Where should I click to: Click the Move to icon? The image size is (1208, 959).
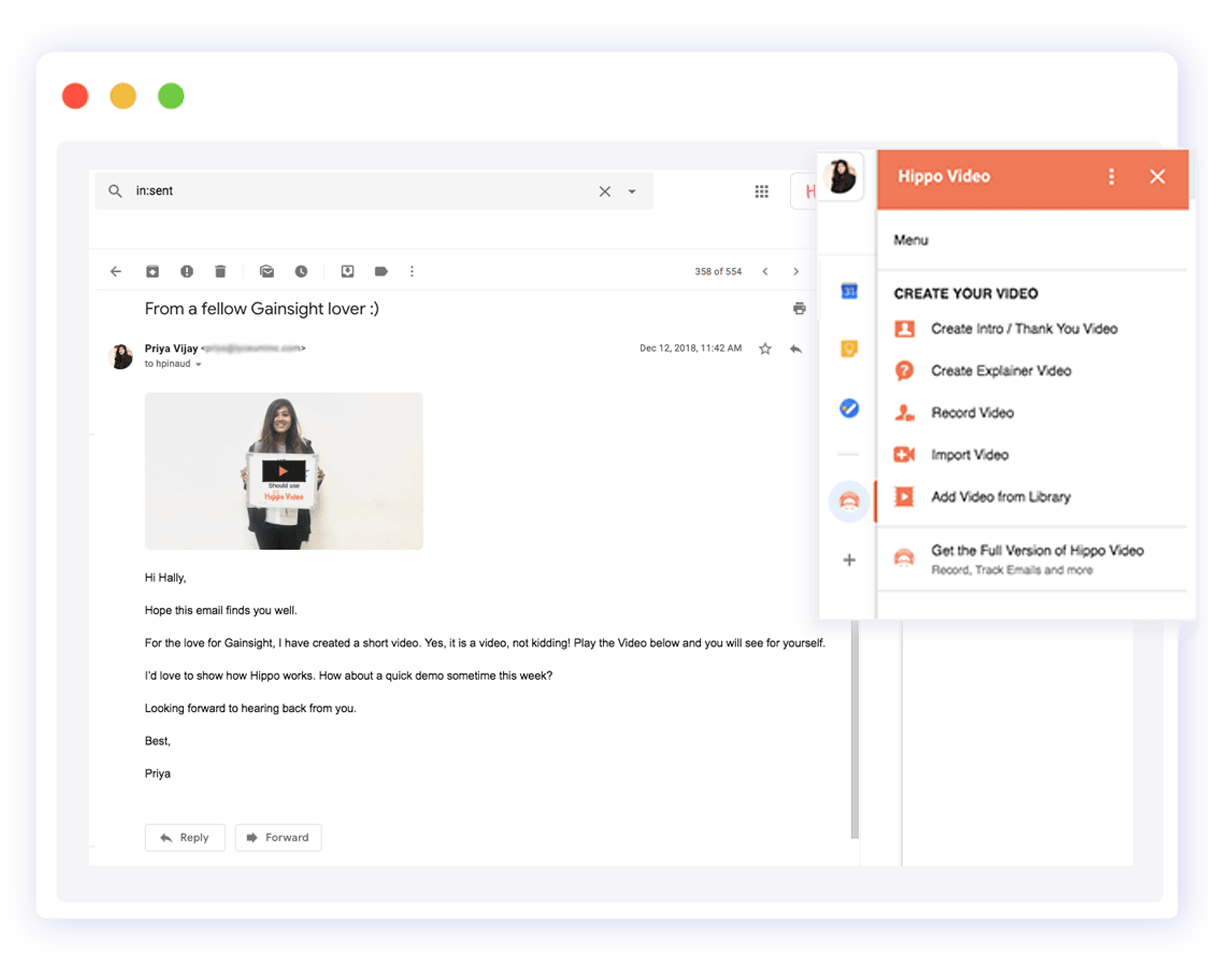[347, 271]
